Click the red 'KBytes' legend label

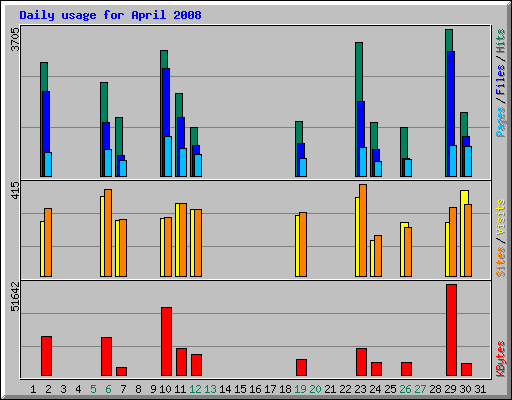pyautogui.click(x=501, y=359)
